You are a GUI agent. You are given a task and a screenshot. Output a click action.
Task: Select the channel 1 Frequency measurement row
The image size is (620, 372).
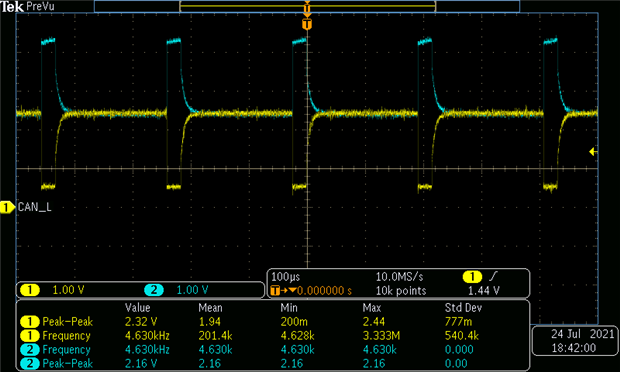pyautogui.click(x=273, y=336)
